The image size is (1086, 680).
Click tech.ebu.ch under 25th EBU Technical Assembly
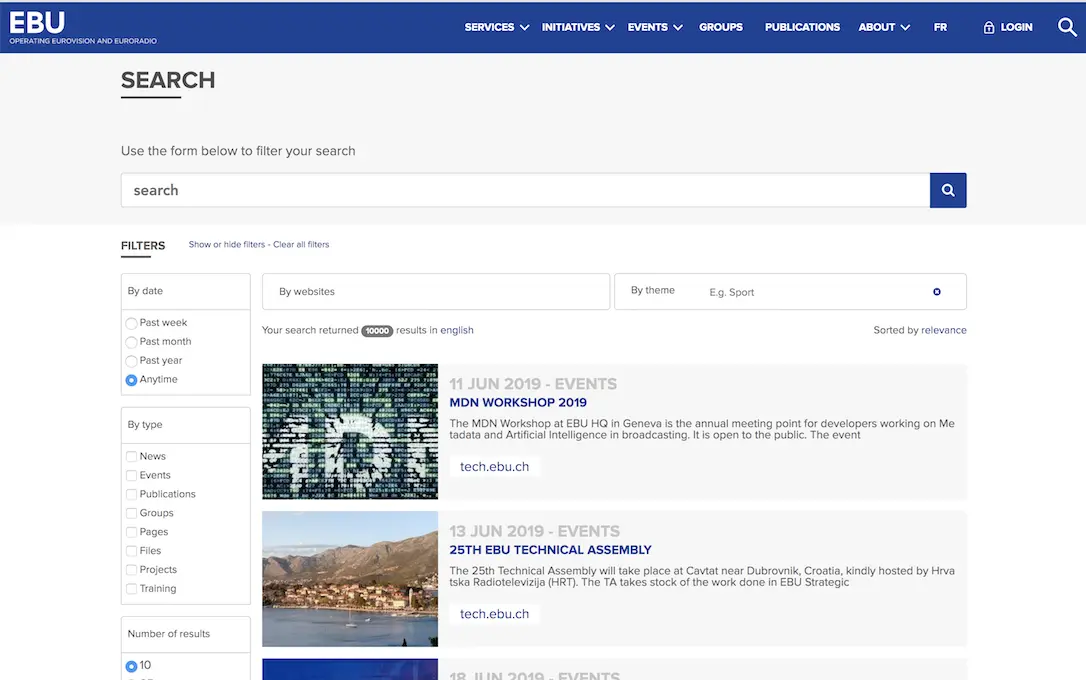tap(495, 614)
